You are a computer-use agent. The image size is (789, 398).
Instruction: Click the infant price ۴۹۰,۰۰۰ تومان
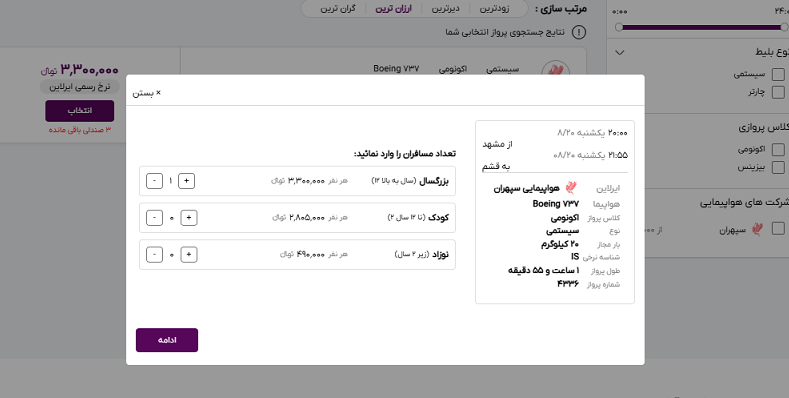tap(302, 255)
